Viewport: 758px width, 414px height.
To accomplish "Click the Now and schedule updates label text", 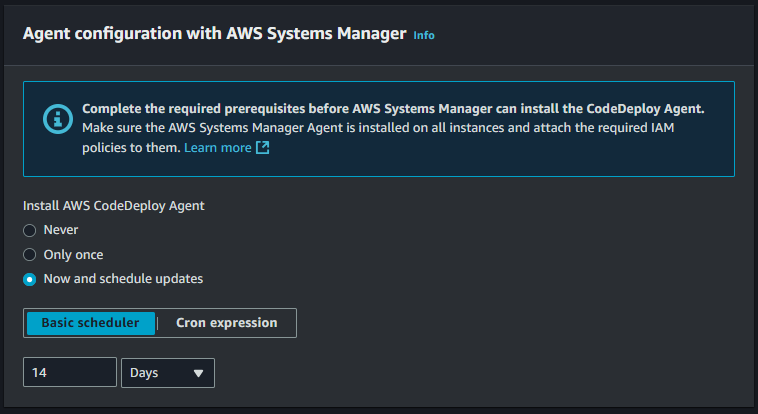I will pos(123,279).
